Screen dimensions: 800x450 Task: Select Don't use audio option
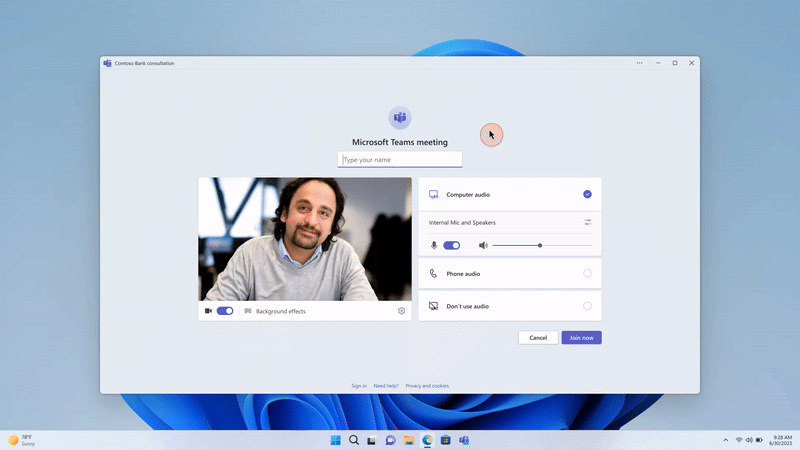(x=510, y=306)
